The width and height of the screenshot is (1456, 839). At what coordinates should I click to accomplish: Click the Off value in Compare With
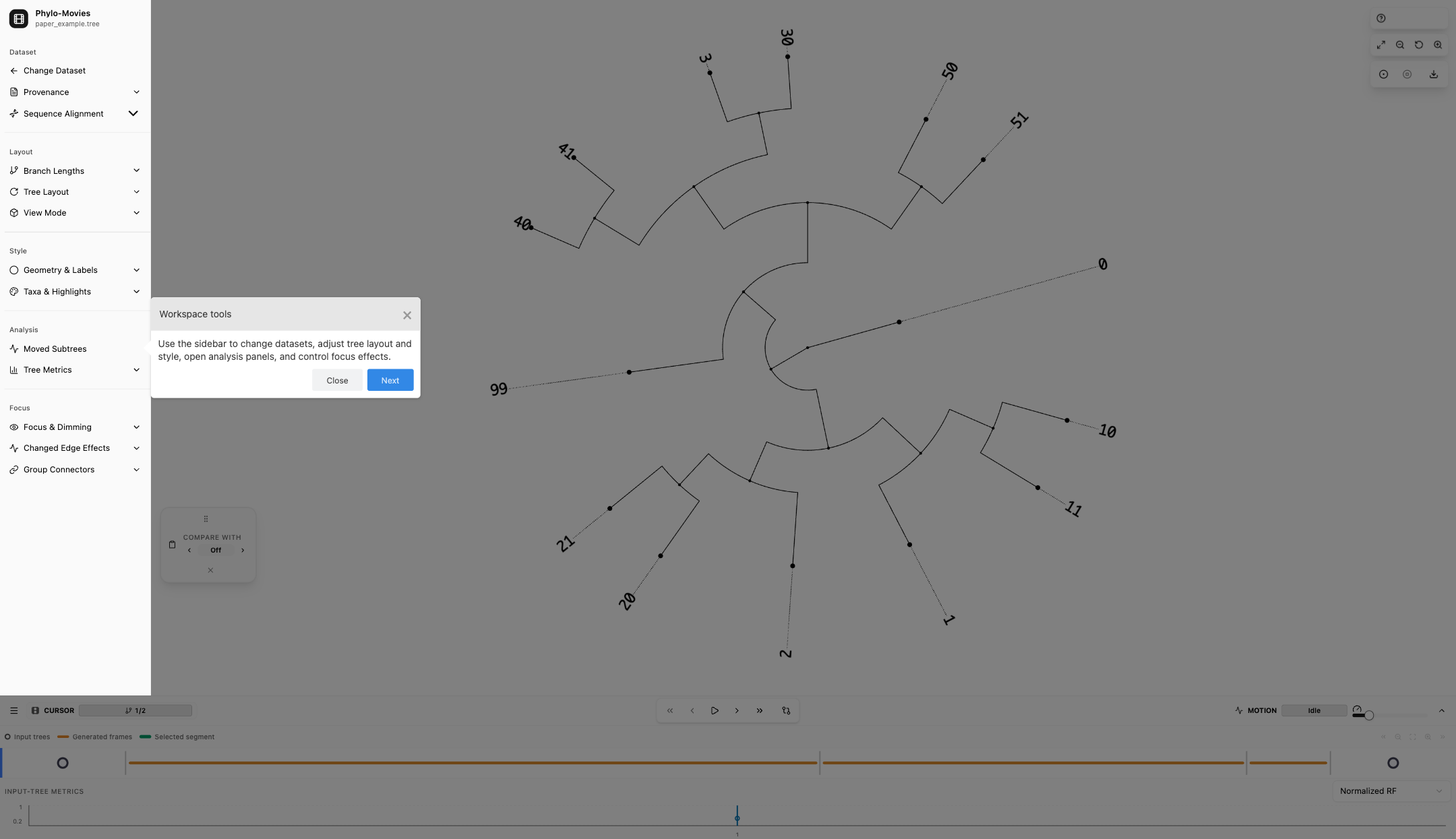tap(216, 551)
